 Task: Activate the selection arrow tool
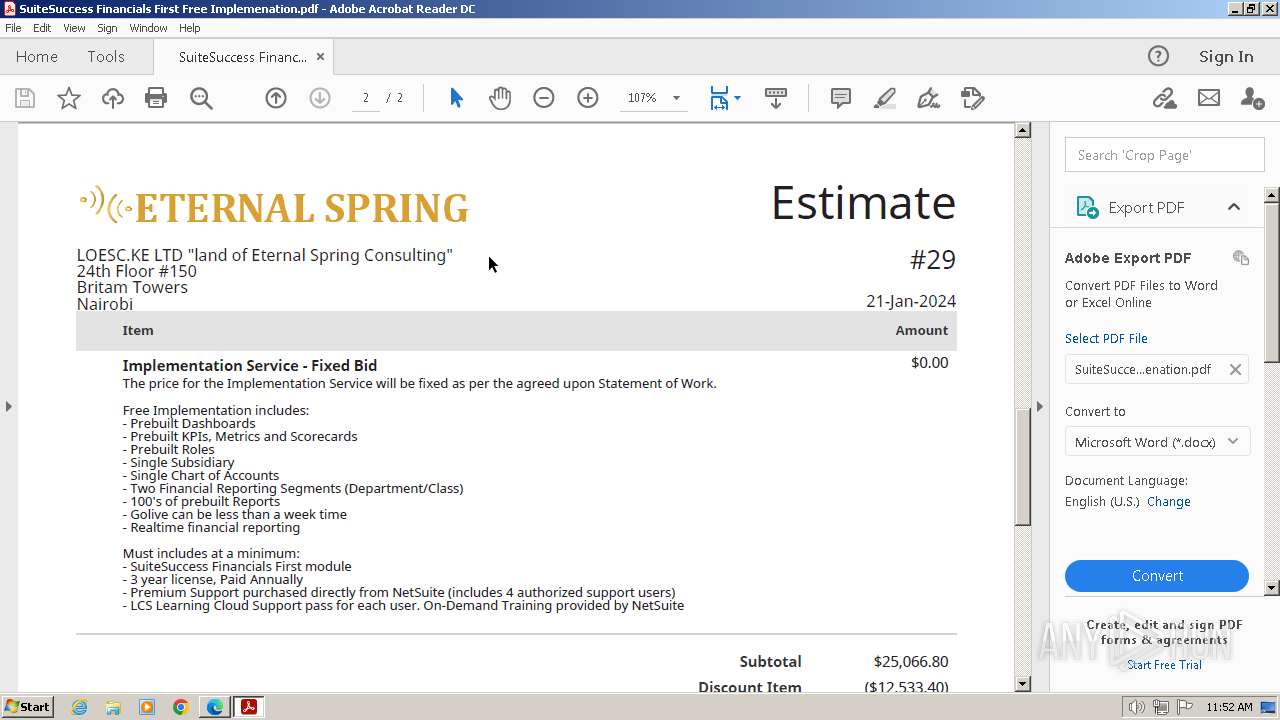point(456,98)
